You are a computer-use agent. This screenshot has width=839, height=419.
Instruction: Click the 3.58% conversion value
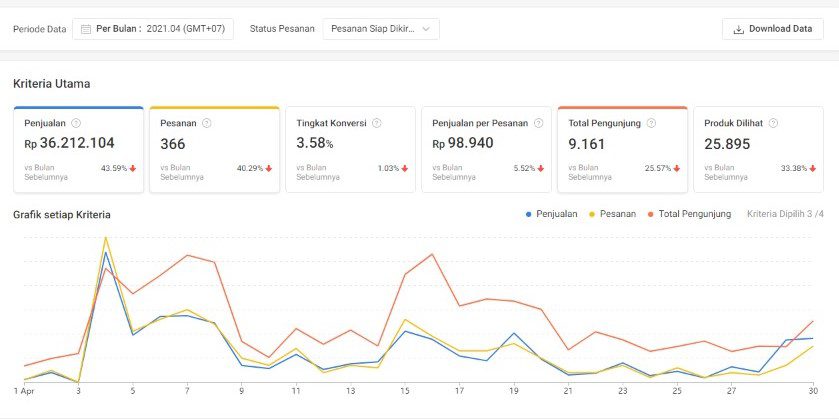315,143
